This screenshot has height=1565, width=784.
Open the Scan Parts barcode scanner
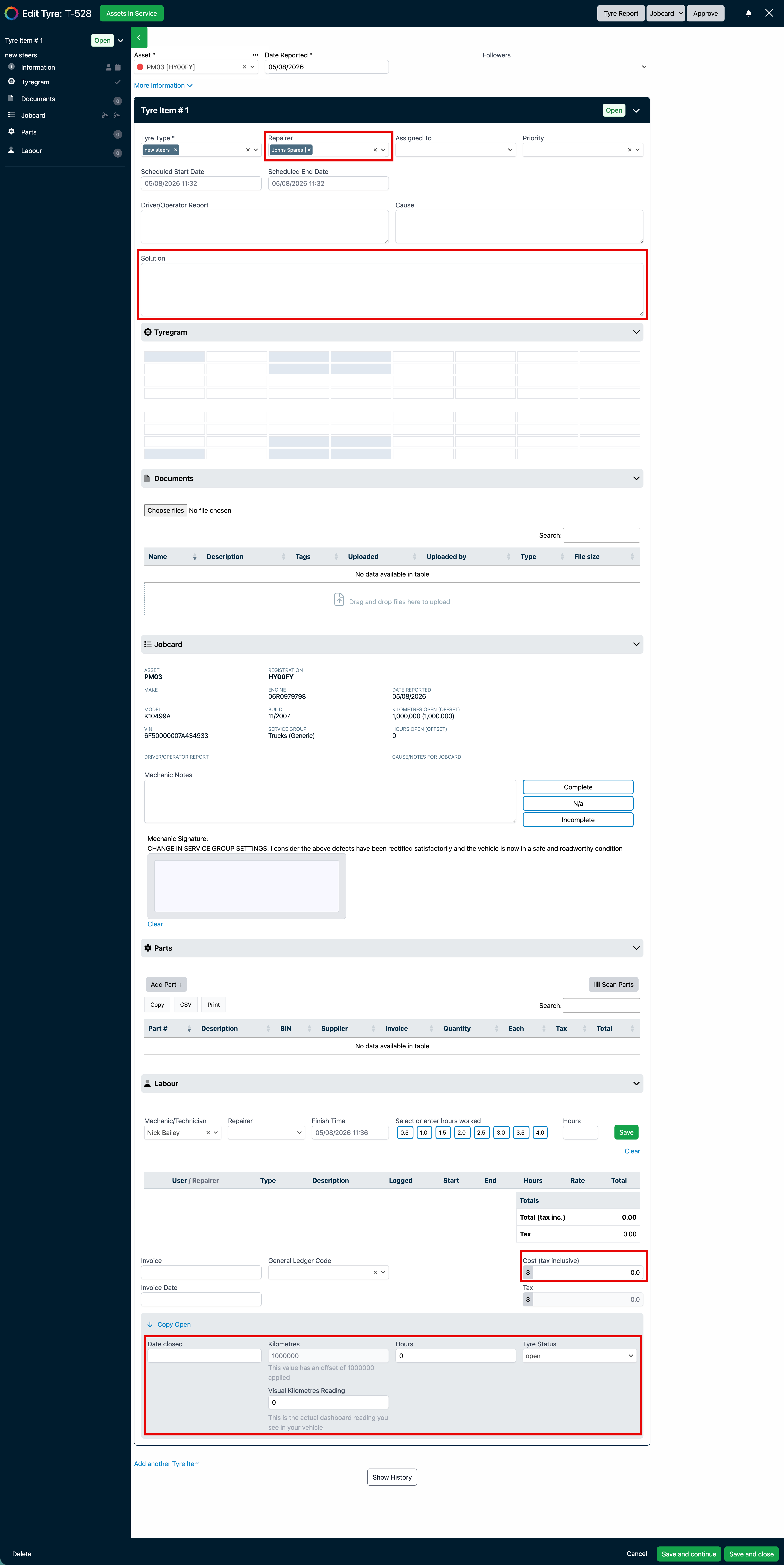tap(613, 984)
